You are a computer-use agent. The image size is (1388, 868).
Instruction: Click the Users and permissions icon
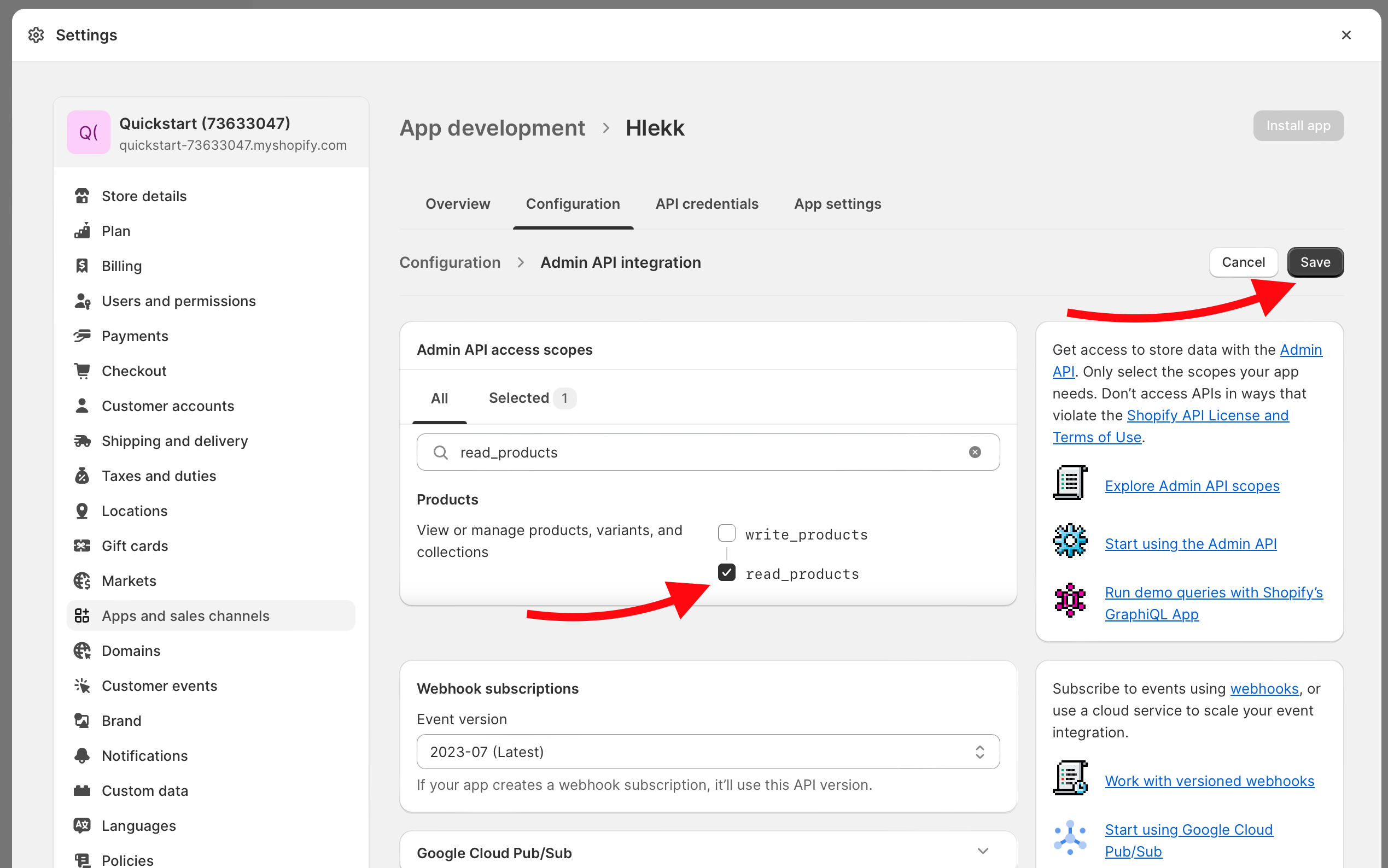(x=82, y=301)
